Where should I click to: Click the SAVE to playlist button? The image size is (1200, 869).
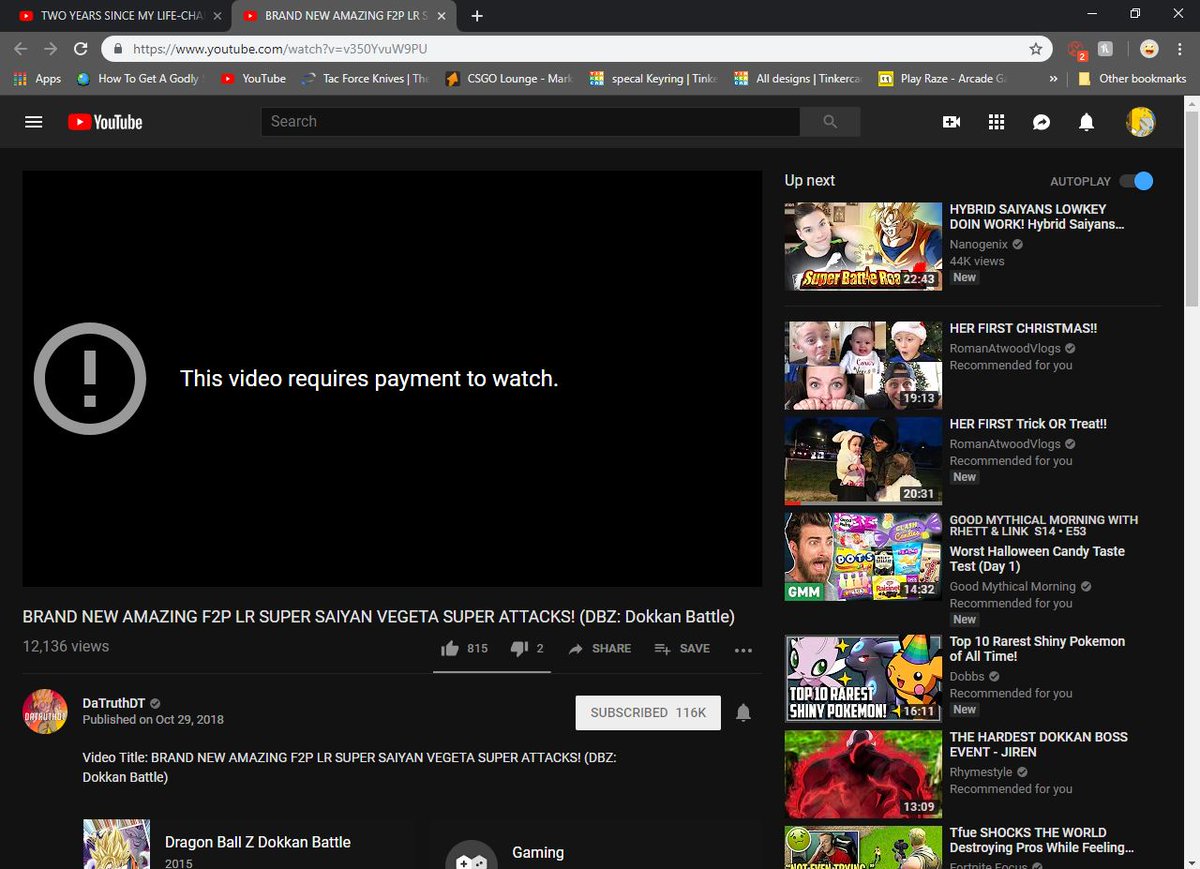point(682,648)
